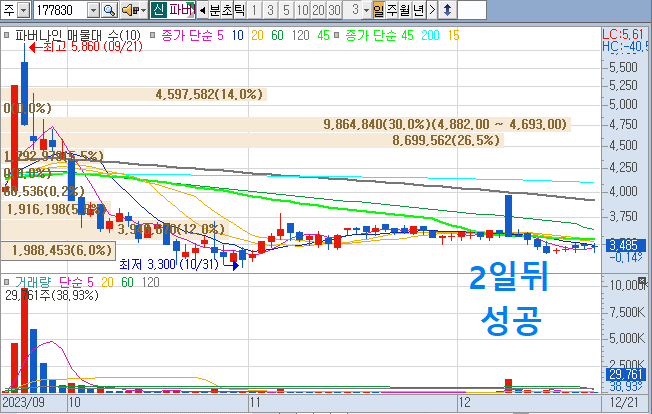The height and width of the screenshot is (414, 652).
Task: Click the 12 month axis marker
Action: pyautogui.click(x=464, y=402)
